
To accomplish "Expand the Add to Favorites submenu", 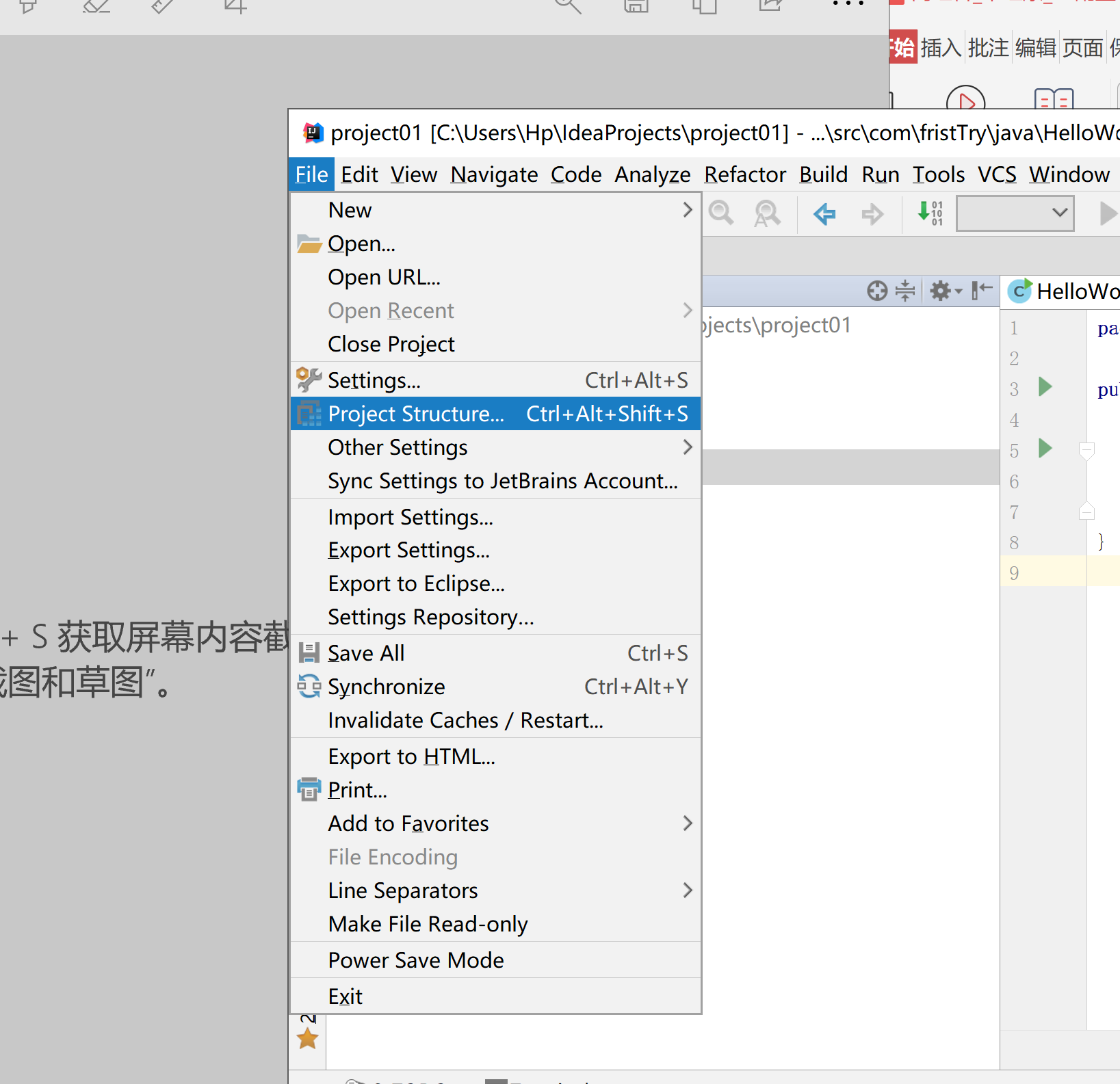I will click(496, 823).
